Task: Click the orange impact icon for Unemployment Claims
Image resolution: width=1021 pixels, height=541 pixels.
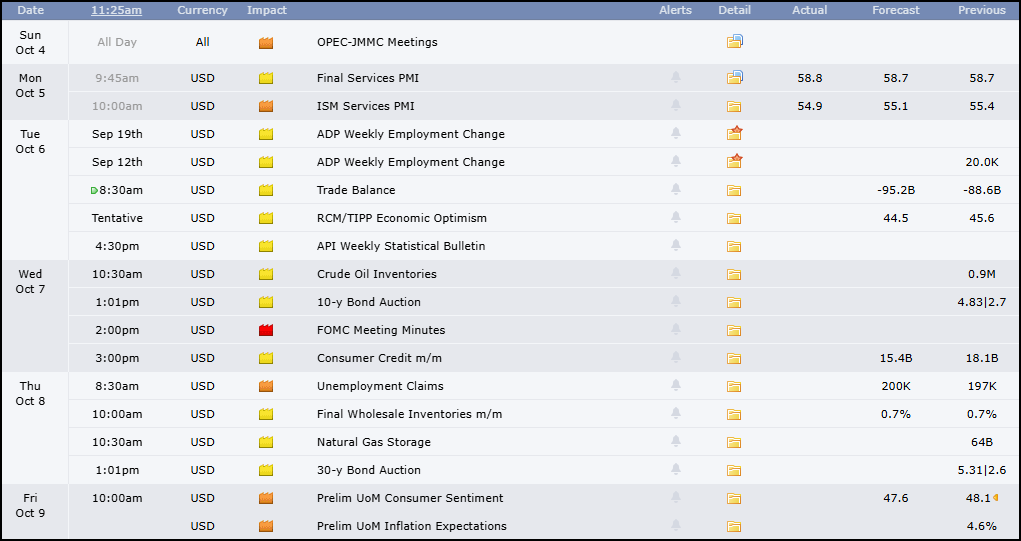Action: (x=266, y=386)
